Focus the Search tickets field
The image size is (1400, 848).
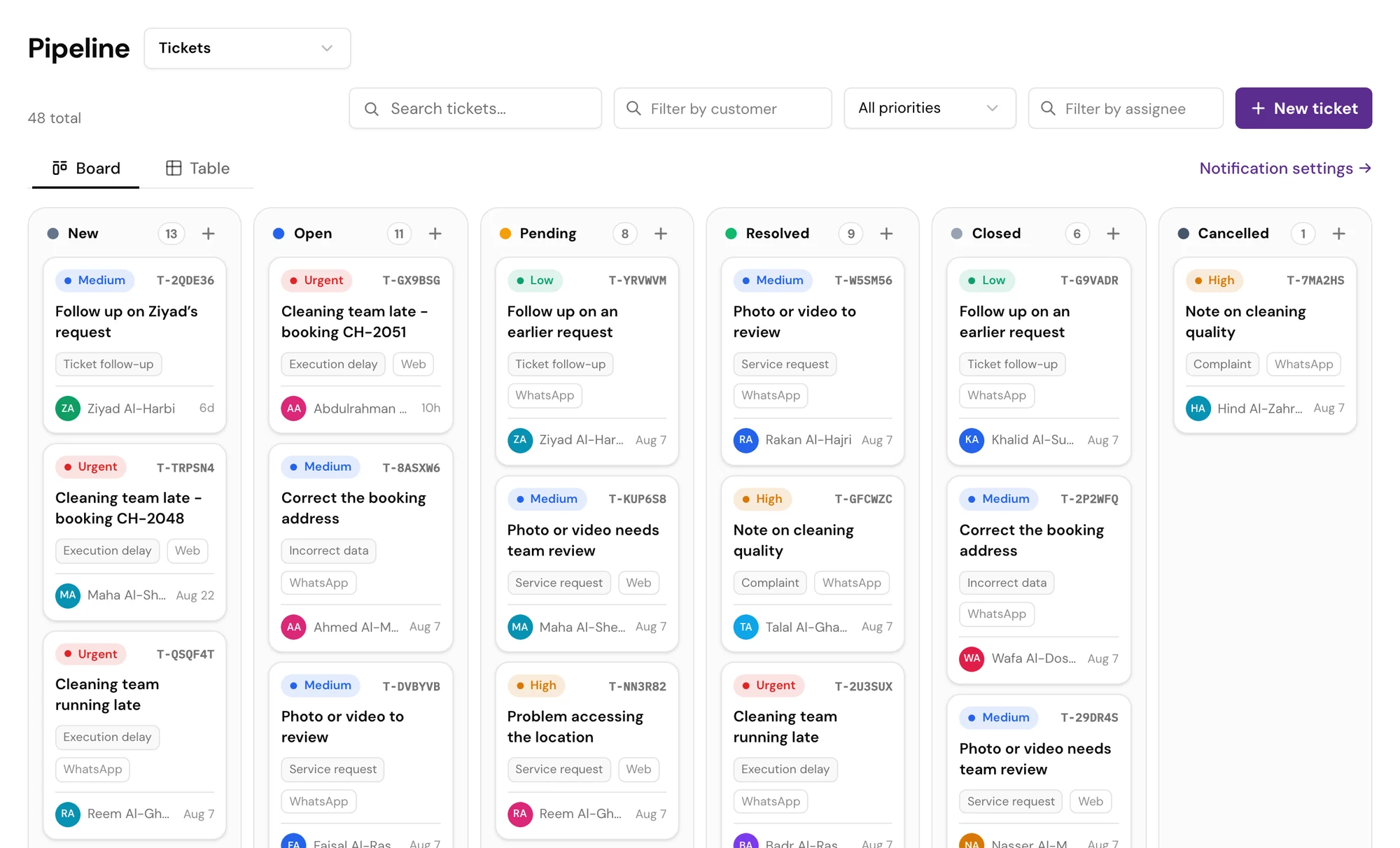[x=475, y=108]
